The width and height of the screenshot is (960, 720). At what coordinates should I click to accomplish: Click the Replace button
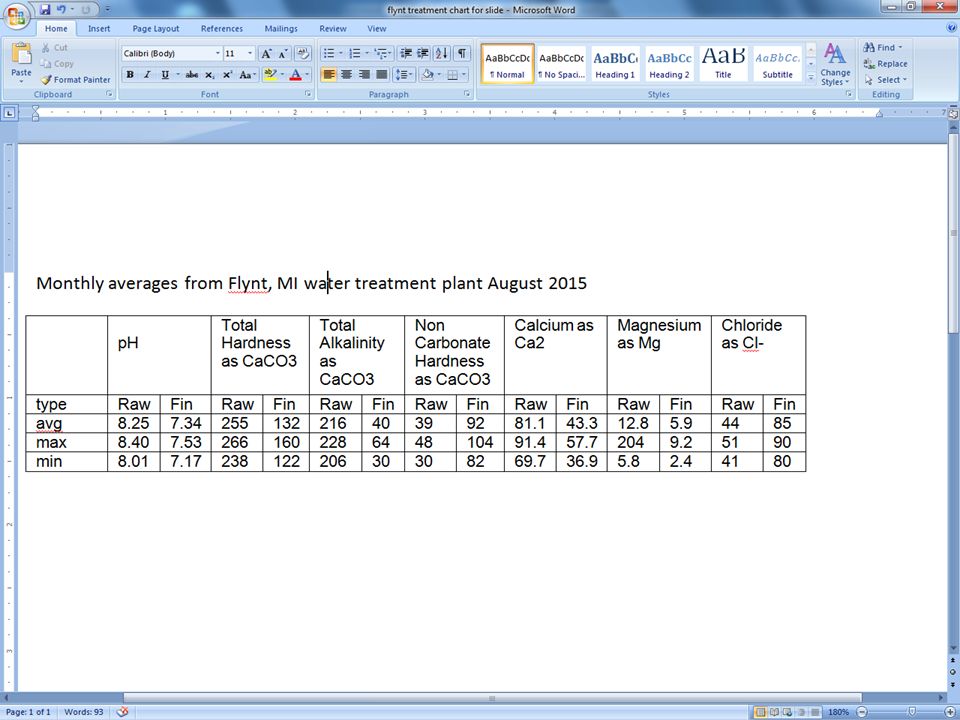click(x=885, y=64)
